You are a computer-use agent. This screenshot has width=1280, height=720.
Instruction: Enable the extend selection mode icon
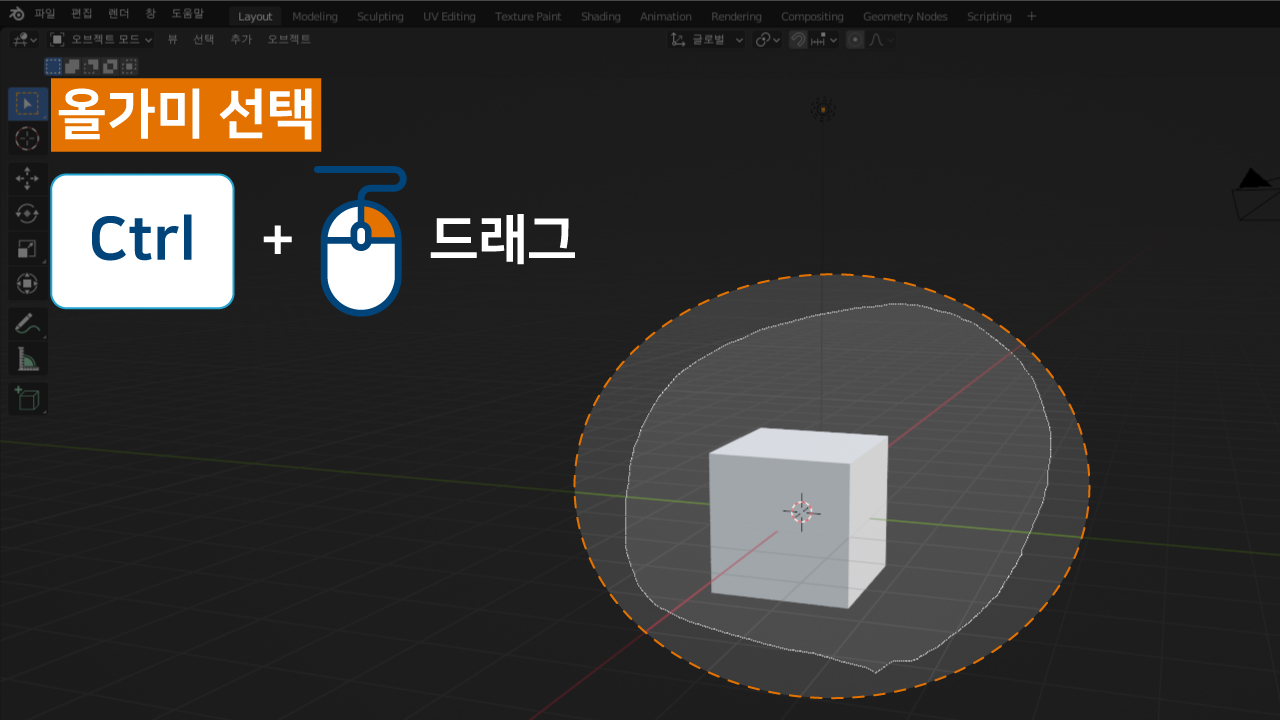tap(72, 66)
